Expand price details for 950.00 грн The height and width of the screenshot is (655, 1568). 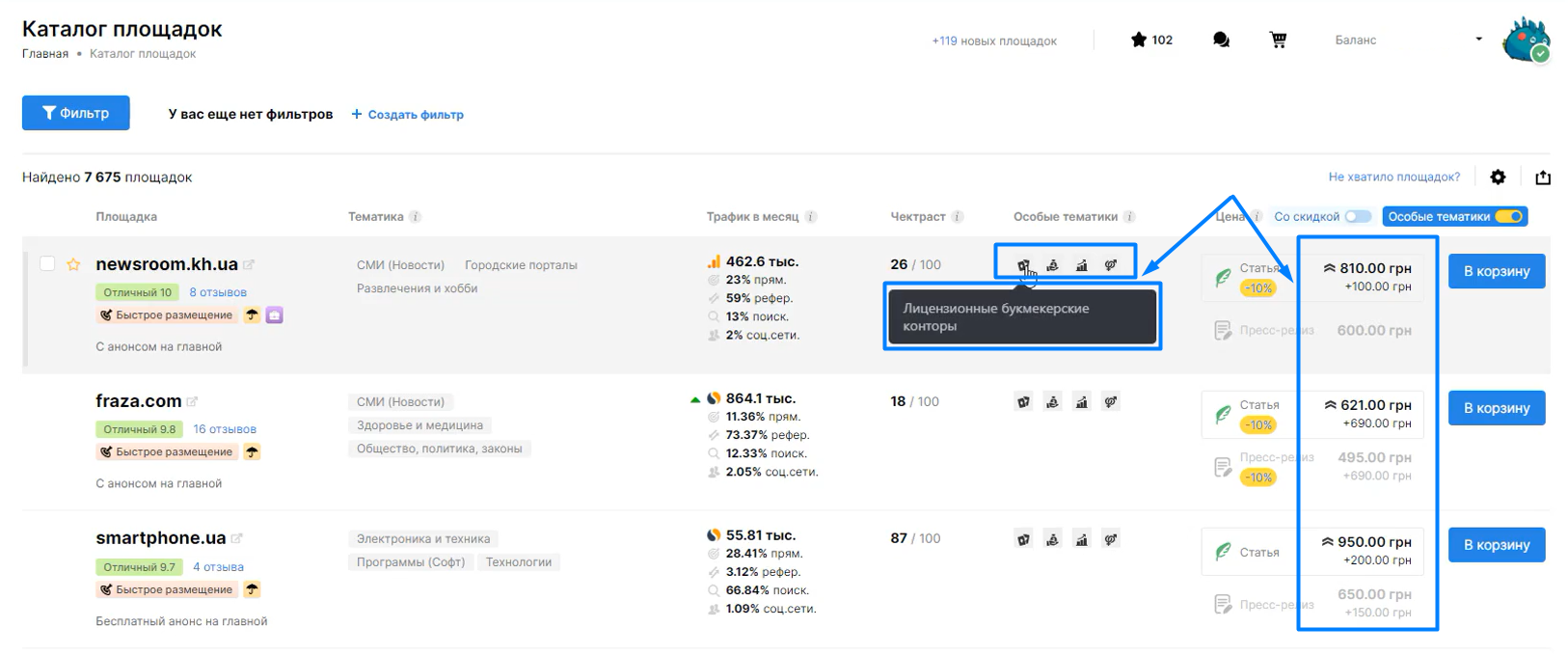pyautogui.click(x=1328, y=542)
